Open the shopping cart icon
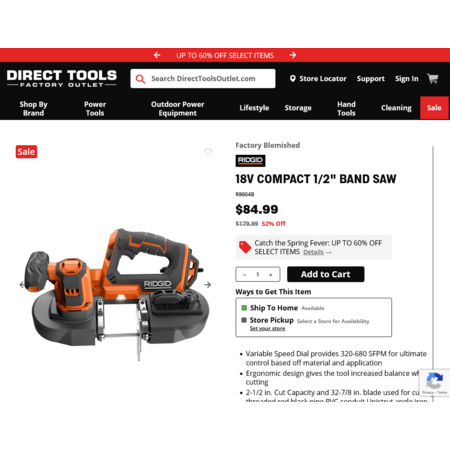450x450 pixels. pos(433,79)
